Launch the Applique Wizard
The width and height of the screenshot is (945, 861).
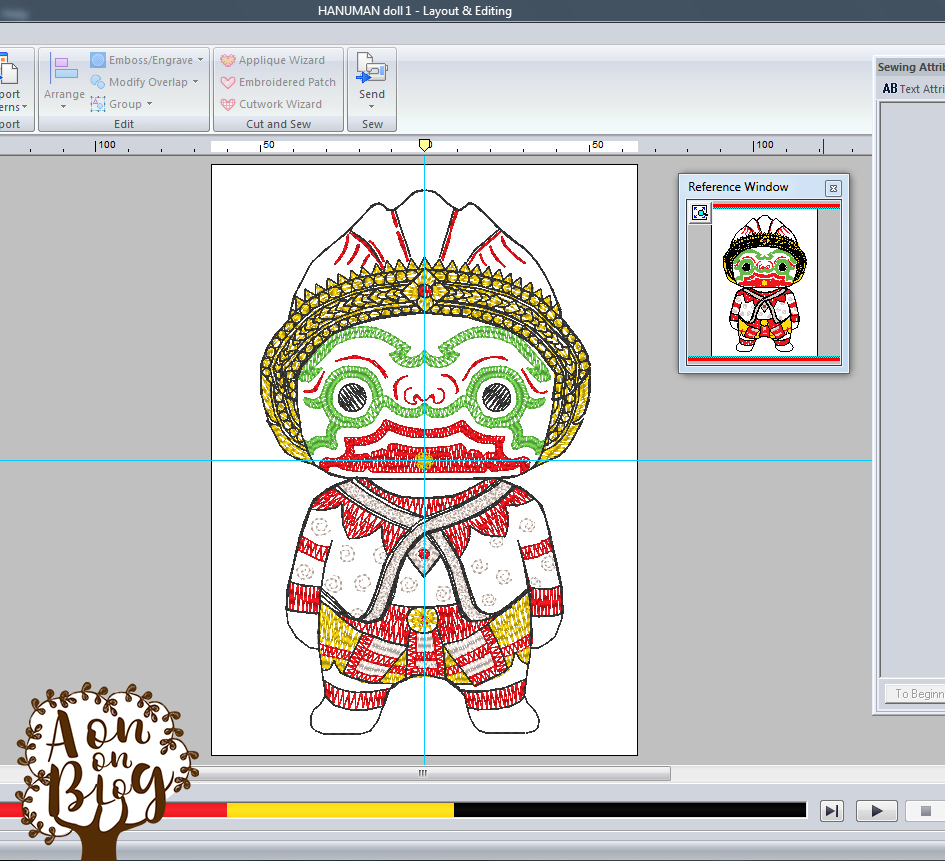(272, 60)
